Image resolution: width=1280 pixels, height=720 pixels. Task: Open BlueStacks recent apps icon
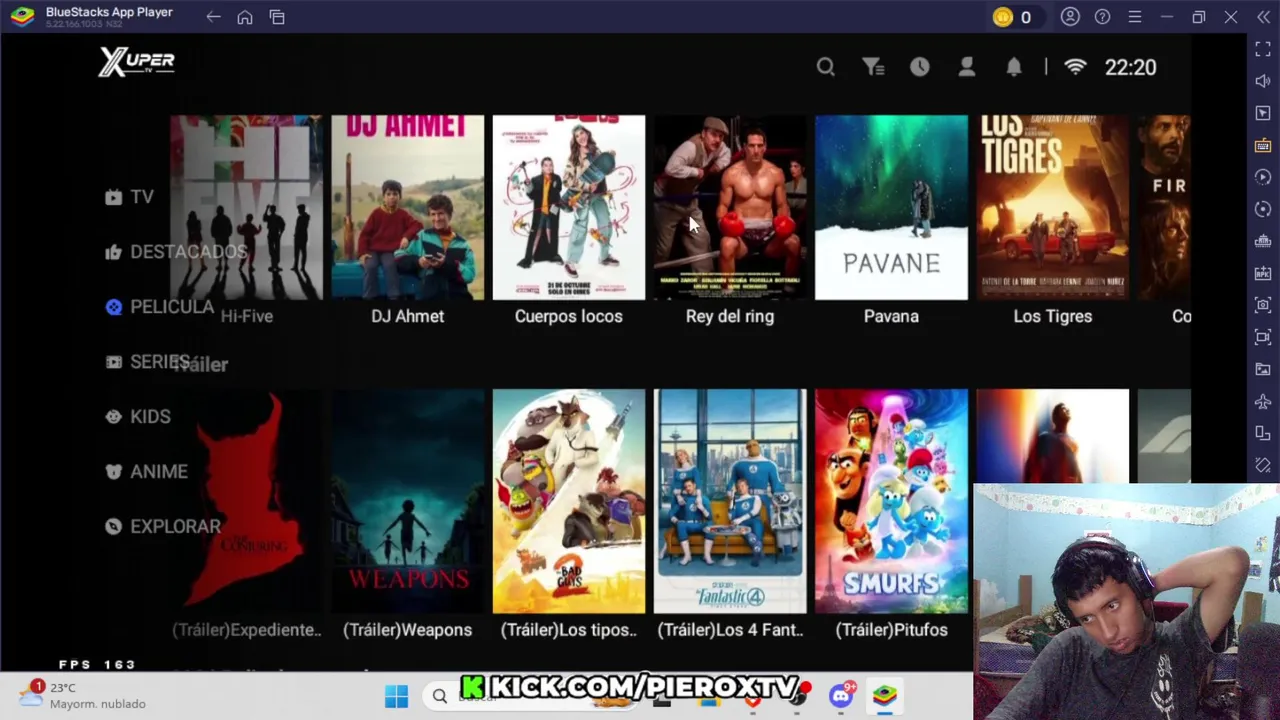pos(277,17)
